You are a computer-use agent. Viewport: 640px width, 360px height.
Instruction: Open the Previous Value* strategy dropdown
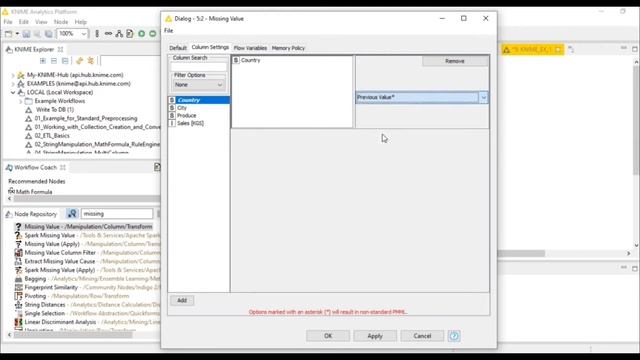tap(483, 97)
